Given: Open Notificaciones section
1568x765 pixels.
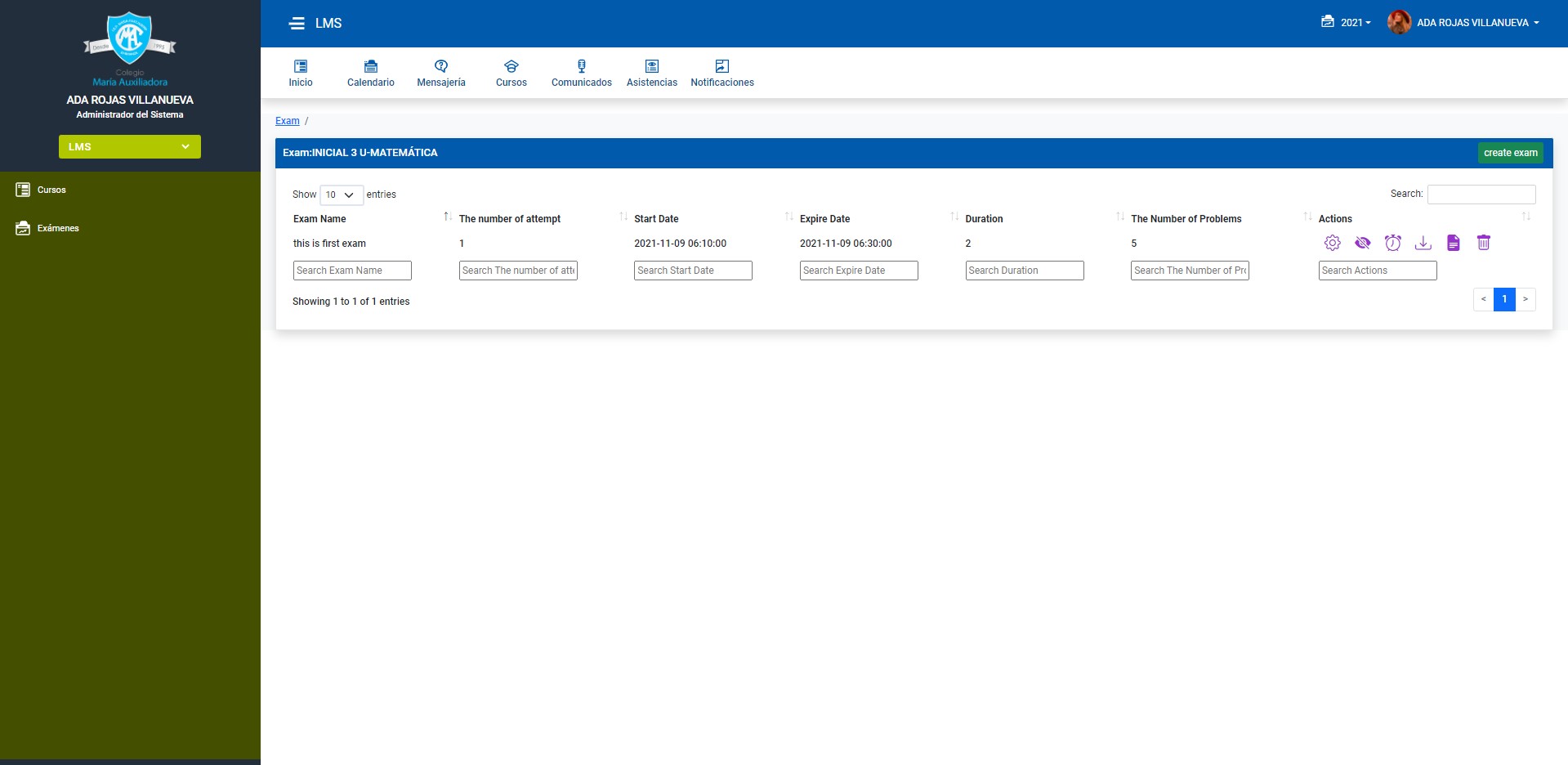Looking at the screenshot, I should (722, 74).
